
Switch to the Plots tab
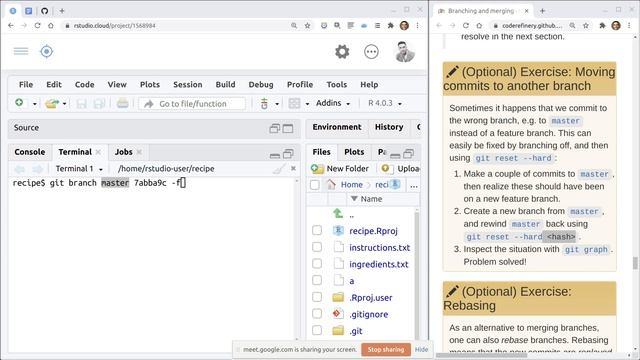354,152
